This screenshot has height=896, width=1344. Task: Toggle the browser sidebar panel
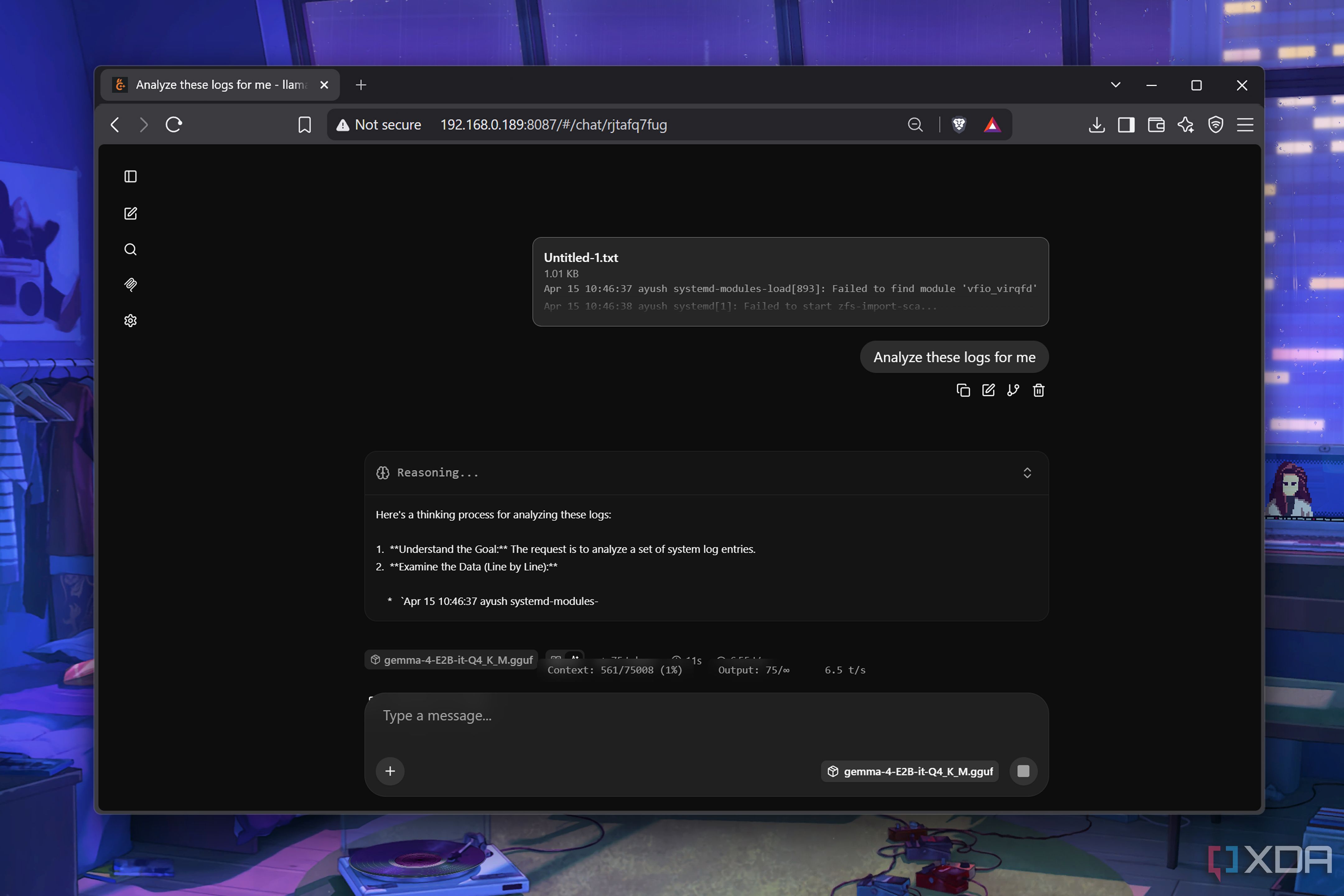pyautogui.click(x=1126, y=124)
